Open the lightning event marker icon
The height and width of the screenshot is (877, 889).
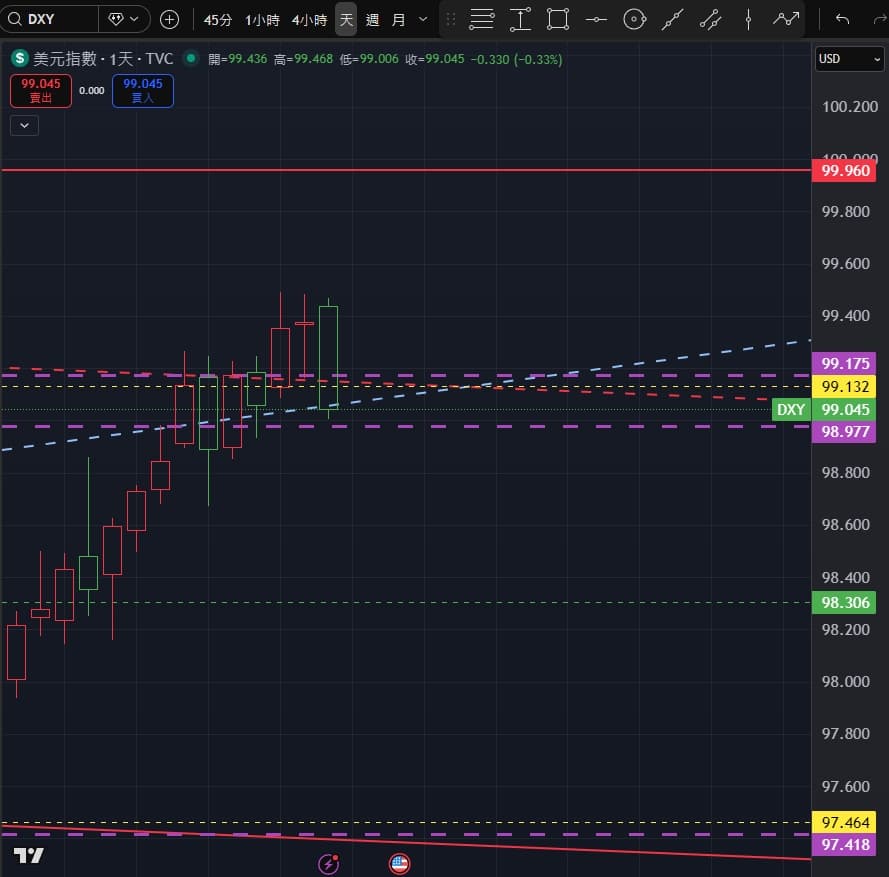pyautogui.click(x=328, y=864)
